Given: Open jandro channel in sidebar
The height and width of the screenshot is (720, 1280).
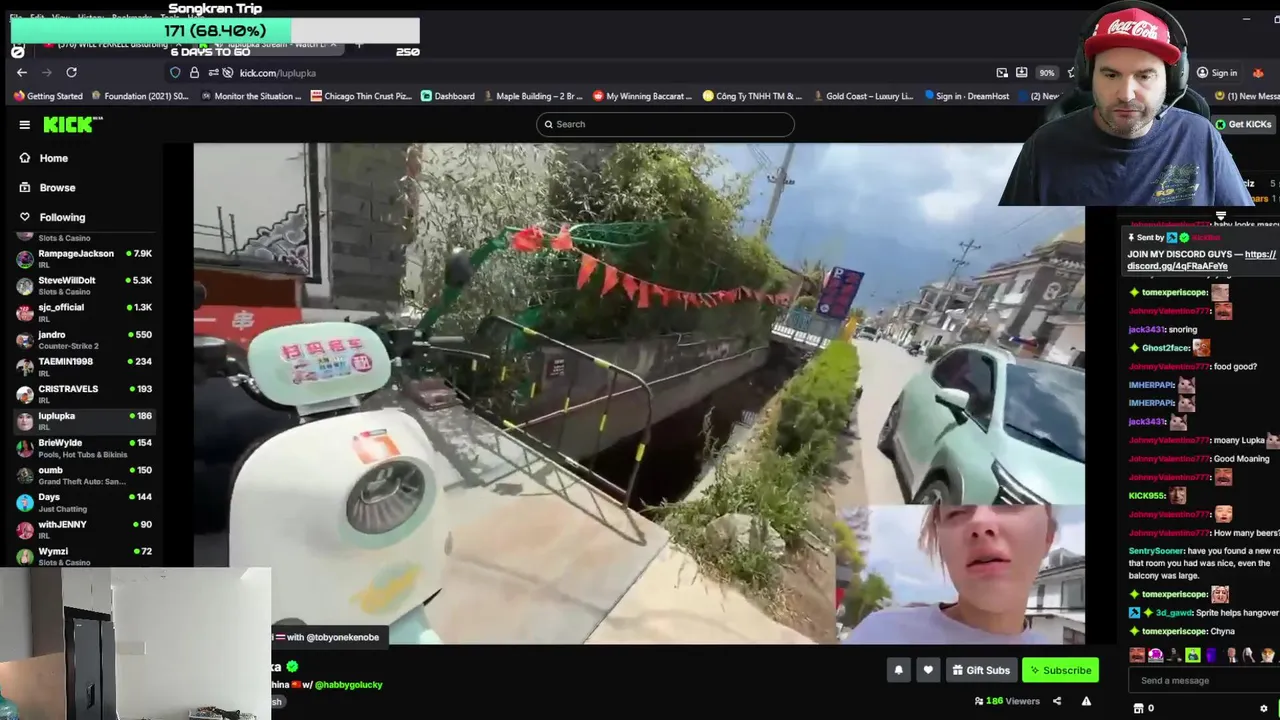Looking at the screenshot, I should pos(84,340).
